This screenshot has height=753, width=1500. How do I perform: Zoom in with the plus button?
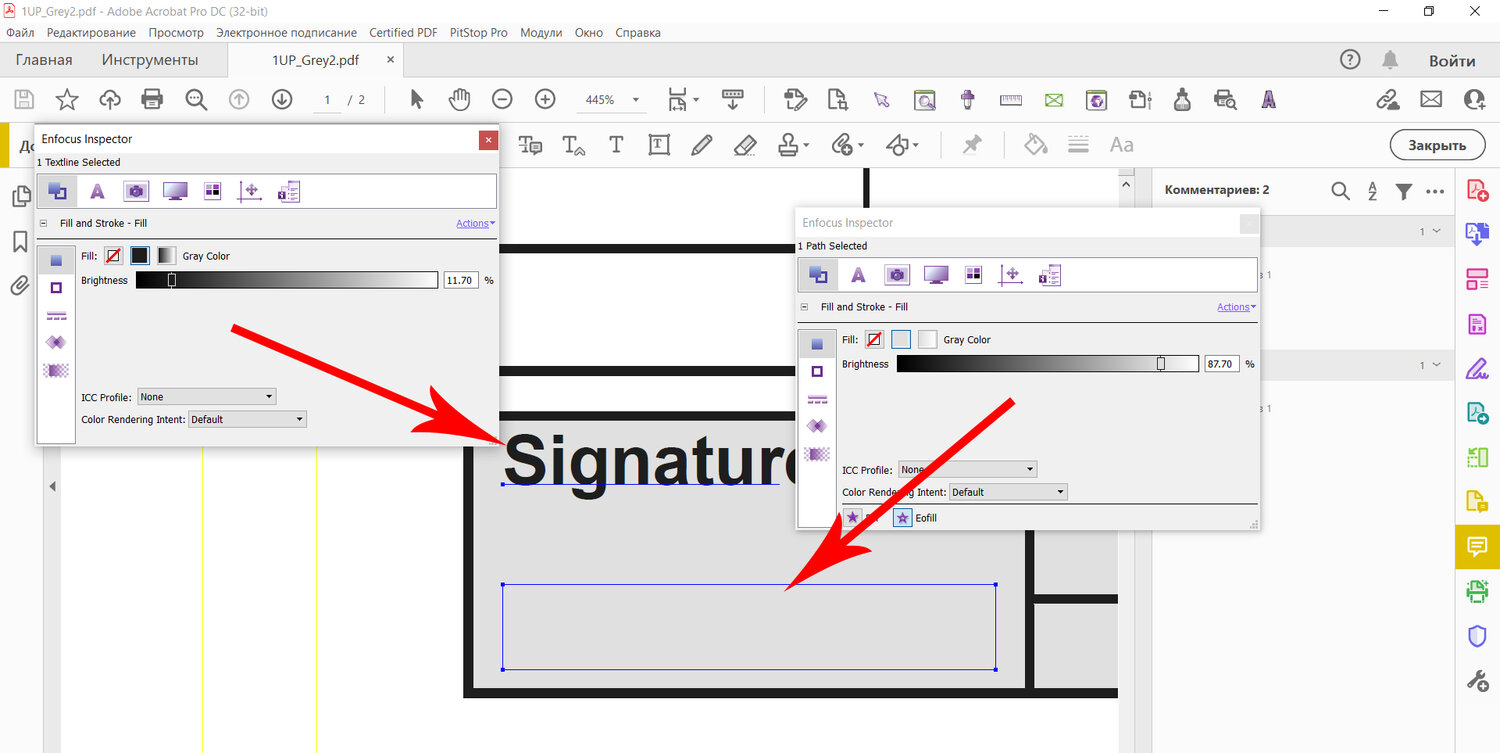pos(545,99)
